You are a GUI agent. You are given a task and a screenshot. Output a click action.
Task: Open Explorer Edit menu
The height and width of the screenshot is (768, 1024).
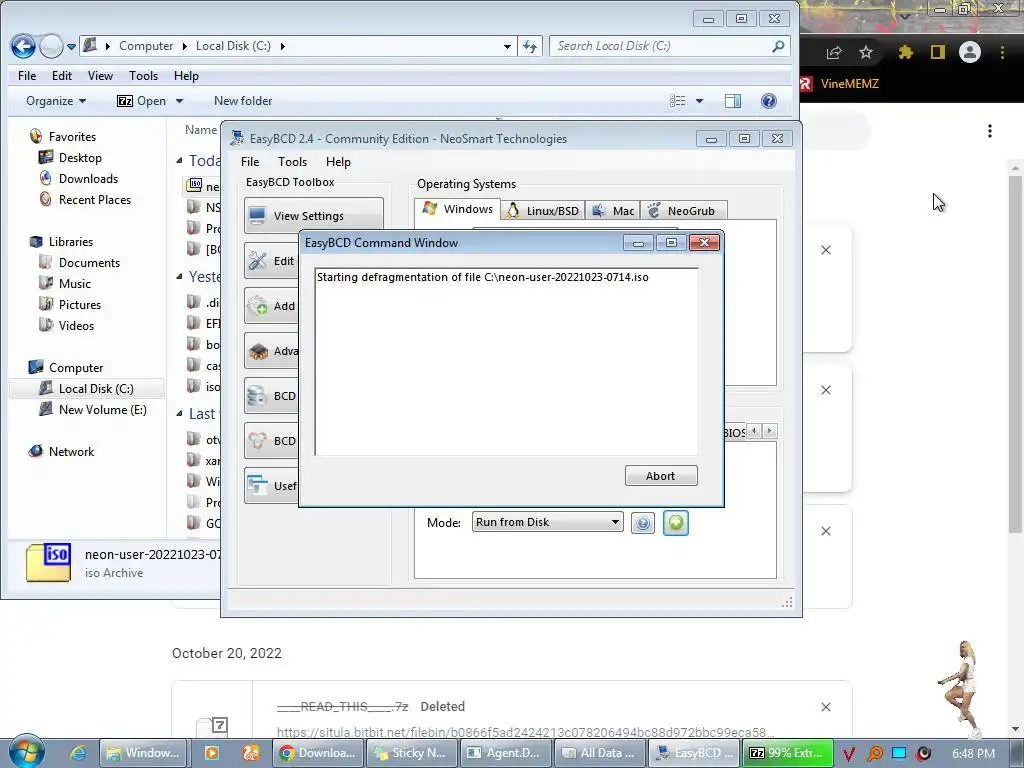(x=61, y=76)
